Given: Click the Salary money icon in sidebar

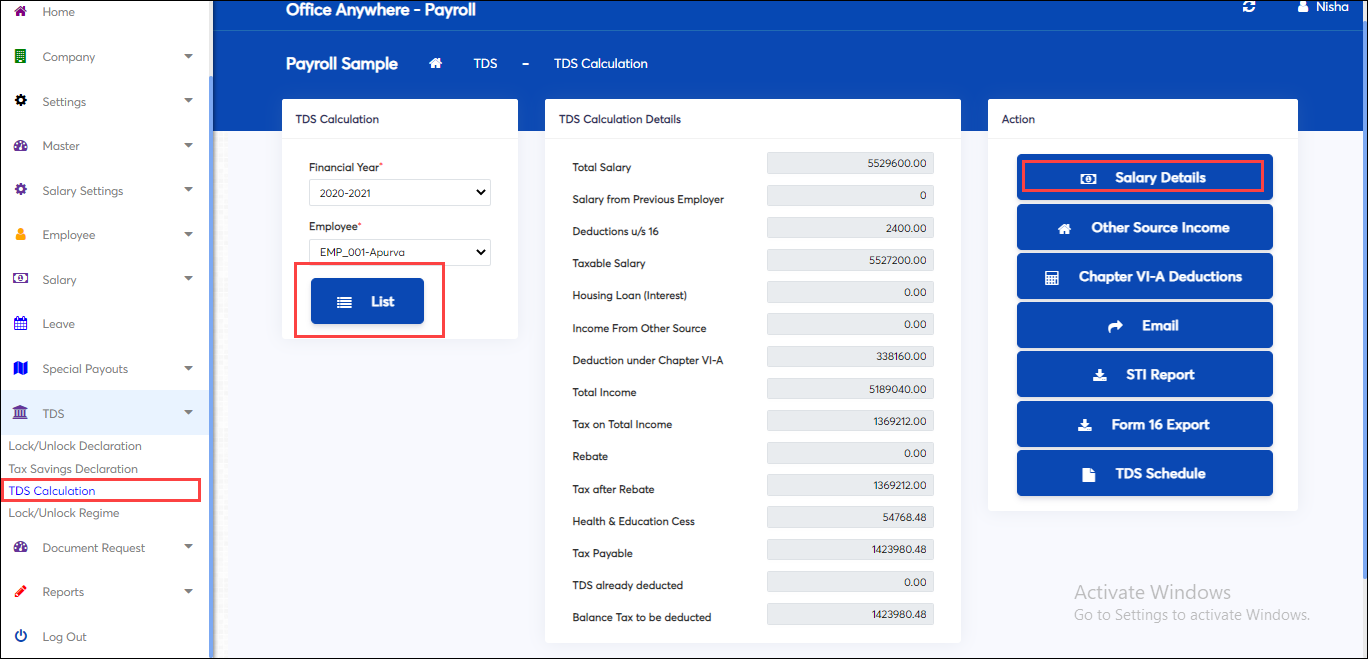Looking at the screenshot, I should pyautogui.click(x=21, y=279).
